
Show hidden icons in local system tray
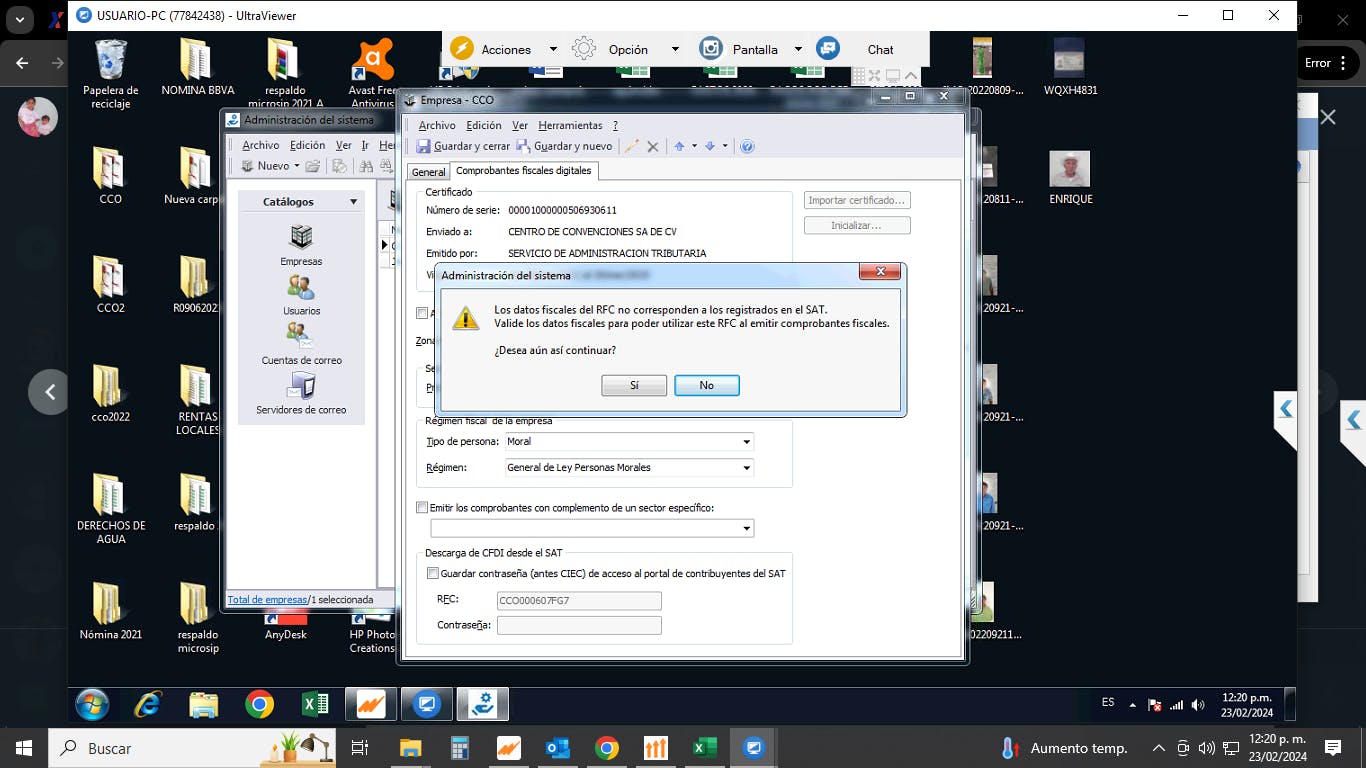[x=1159, y=748]
